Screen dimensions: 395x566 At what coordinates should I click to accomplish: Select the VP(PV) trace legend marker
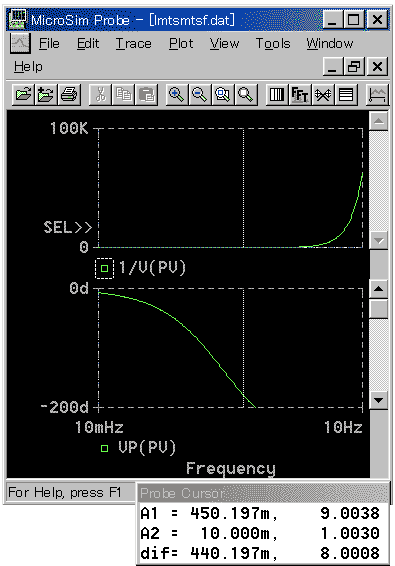[x=104, y=448]
